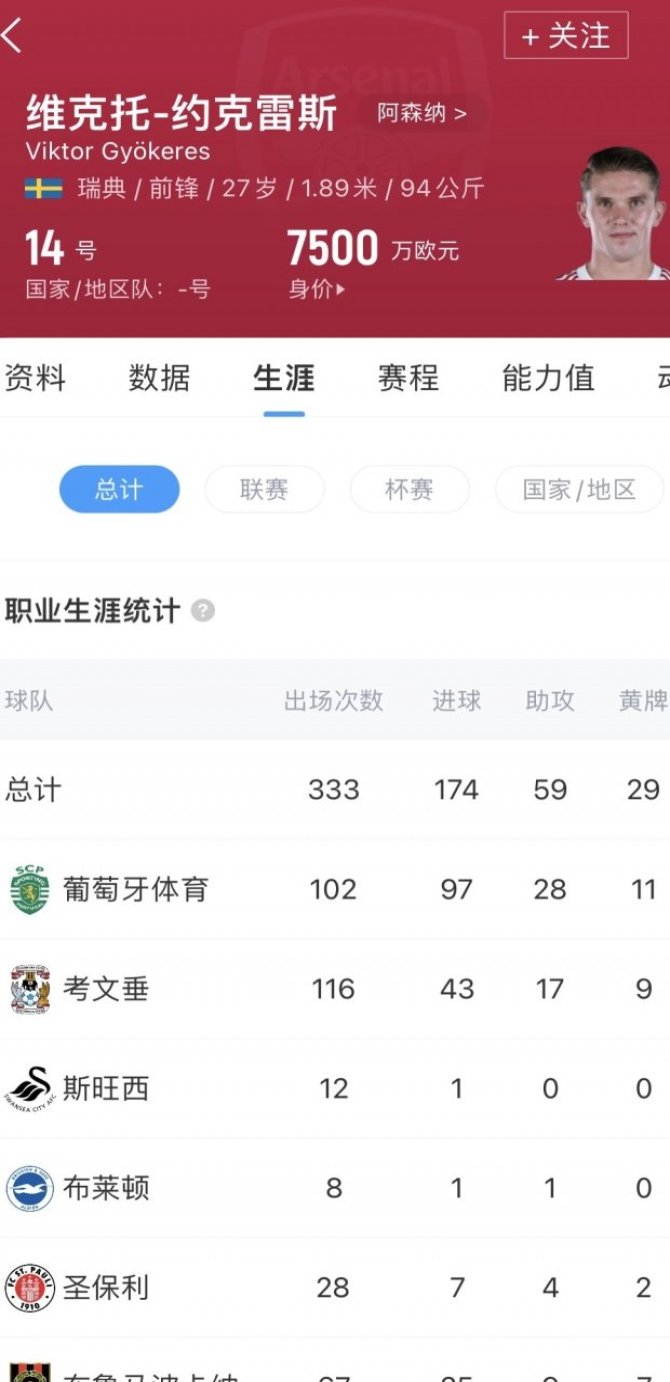Viewport: 670px width, 1382px height.
Task: Tap the 圣保利 club crest icon
Action: [x=30, y=1288]
